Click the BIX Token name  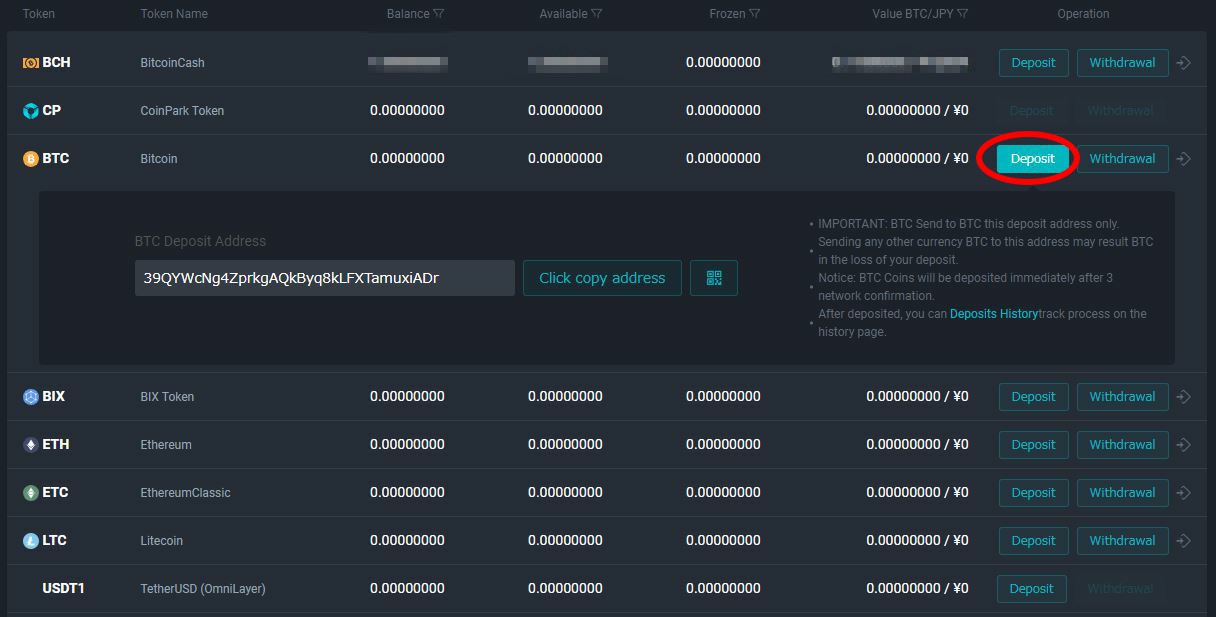point(167,397)
